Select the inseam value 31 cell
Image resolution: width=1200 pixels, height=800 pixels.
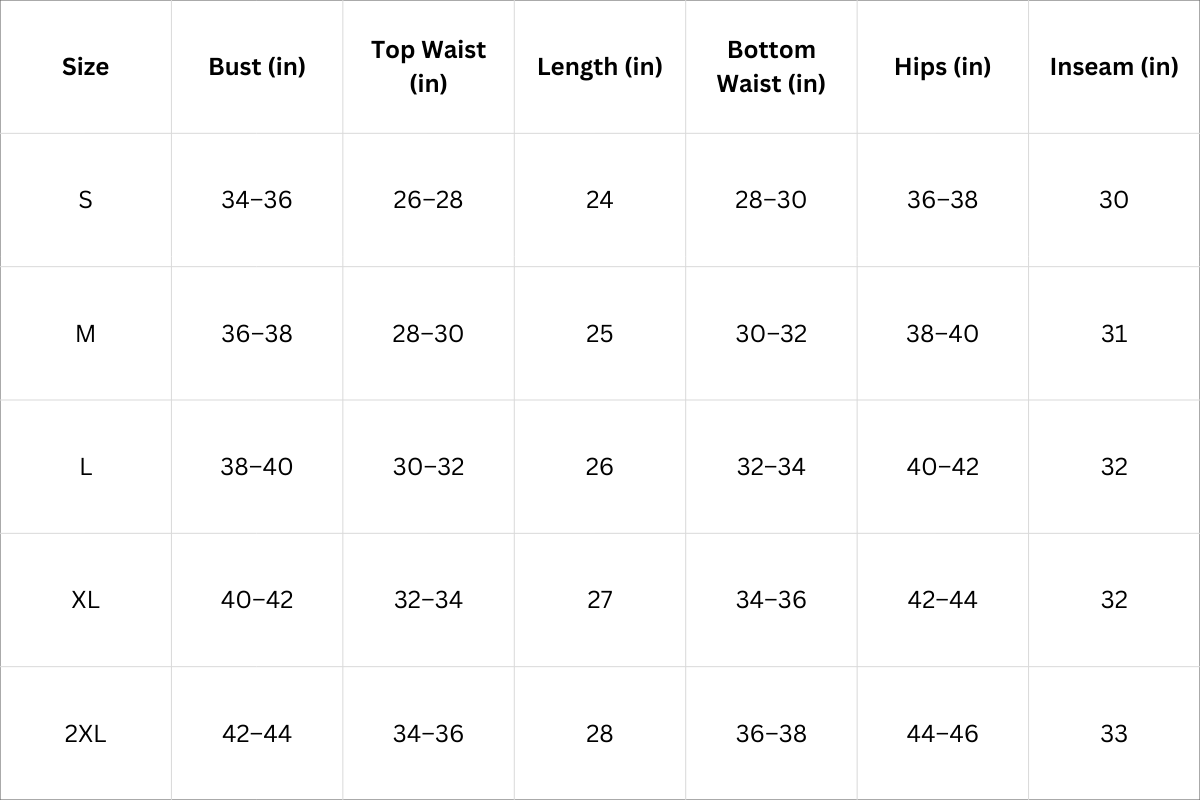click(x=1113, y=333)
